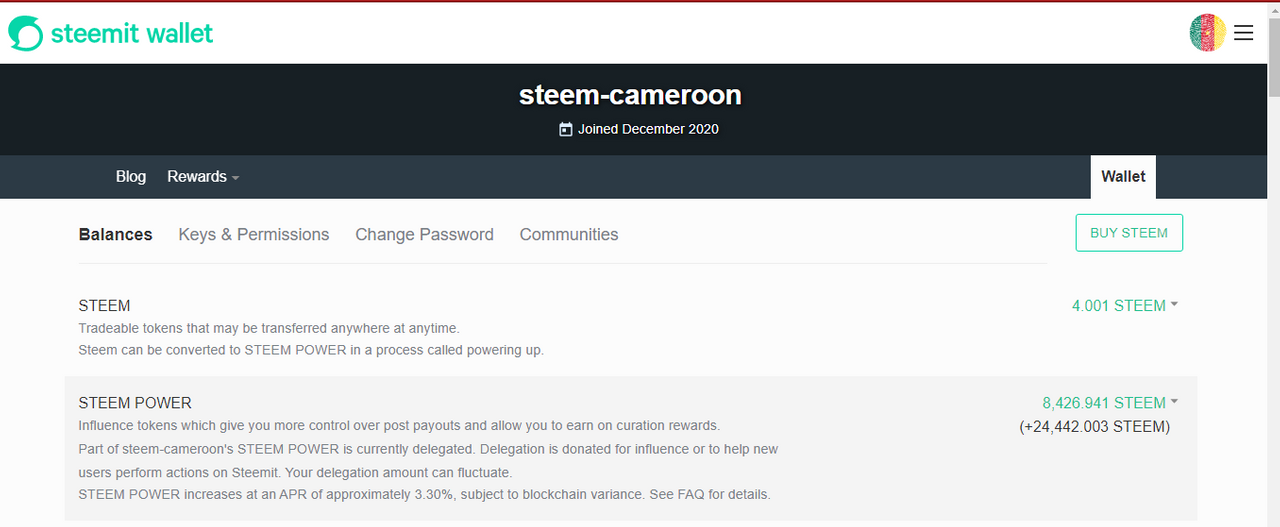This screenshot has height=527, width=1280.
Task: Click the delegated +24,442.003 STEEM amount
Action: [1095, 427]
